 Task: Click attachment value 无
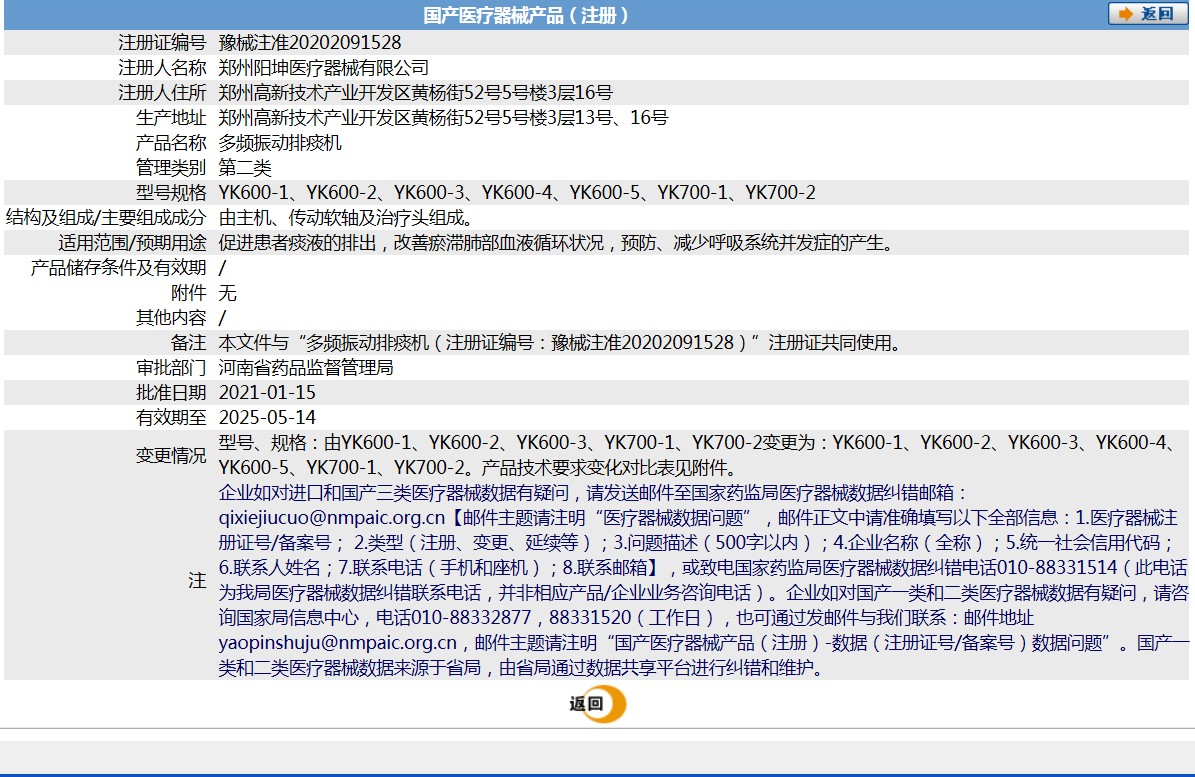point(227,293)
